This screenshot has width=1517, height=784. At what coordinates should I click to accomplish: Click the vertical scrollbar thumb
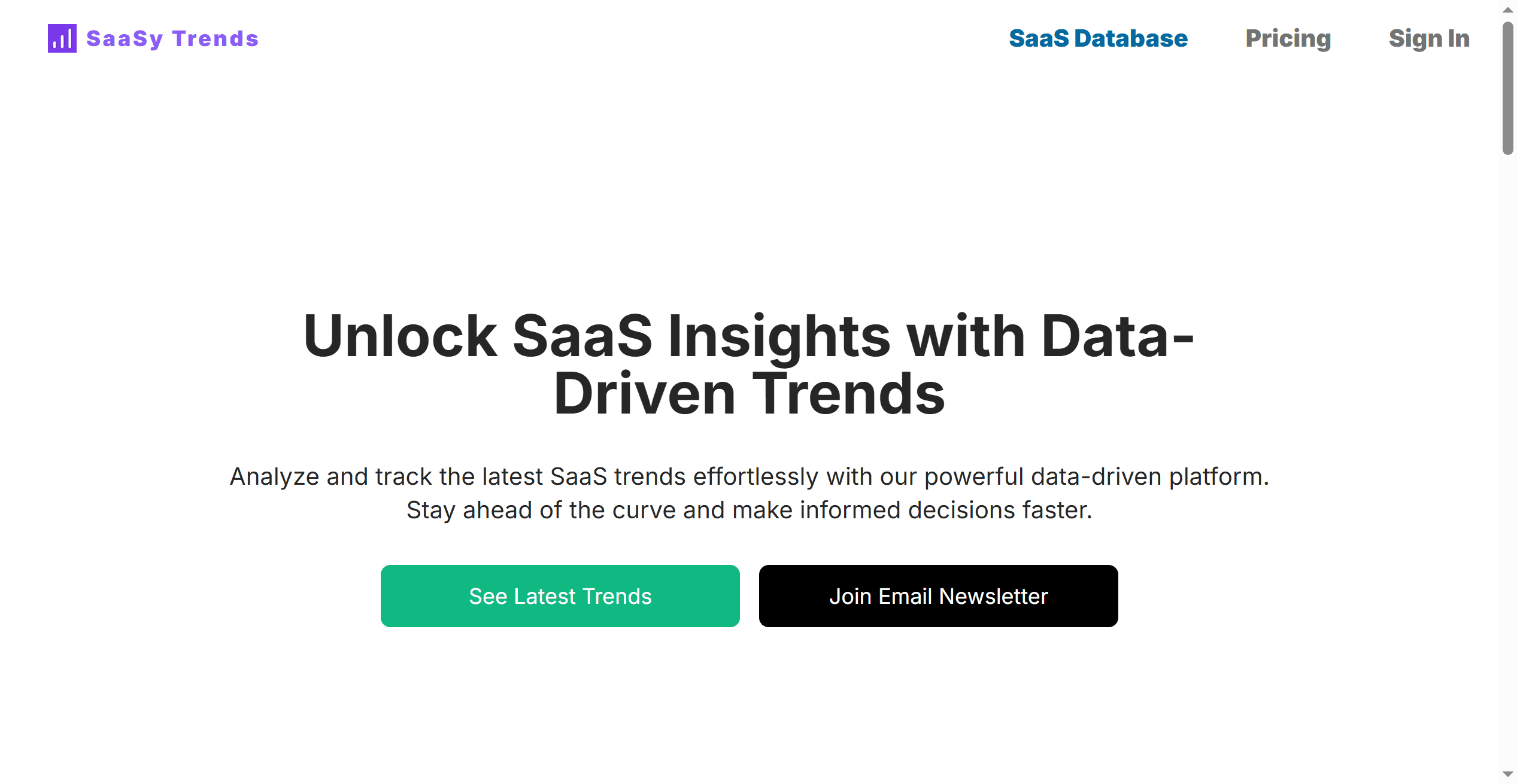pos(1507,89)
